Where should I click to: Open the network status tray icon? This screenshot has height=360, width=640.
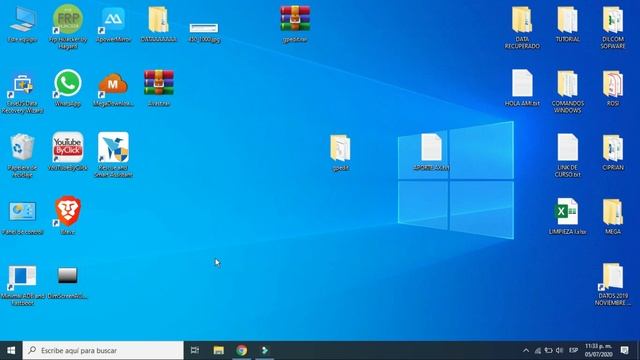coord(538,350)
